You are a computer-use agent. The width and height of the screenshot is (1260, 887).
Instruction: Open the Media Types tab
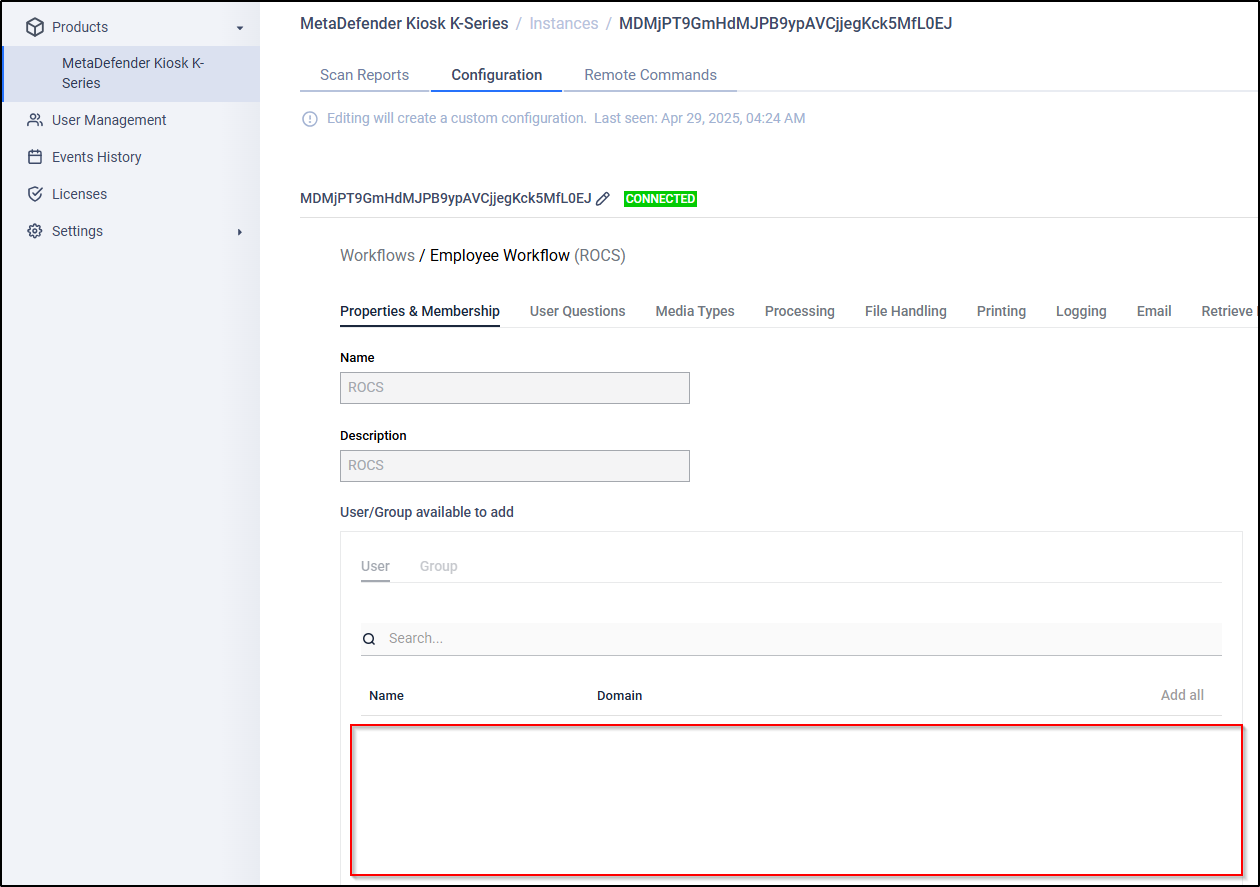tap(695, 311)
